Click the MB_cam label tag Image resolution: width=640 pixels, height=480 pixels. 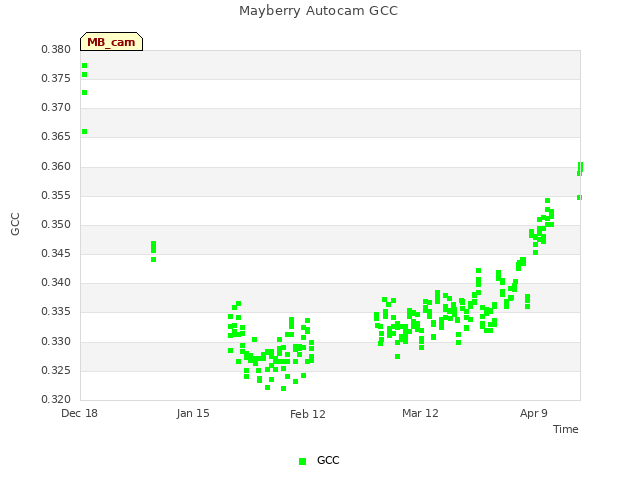111,42
